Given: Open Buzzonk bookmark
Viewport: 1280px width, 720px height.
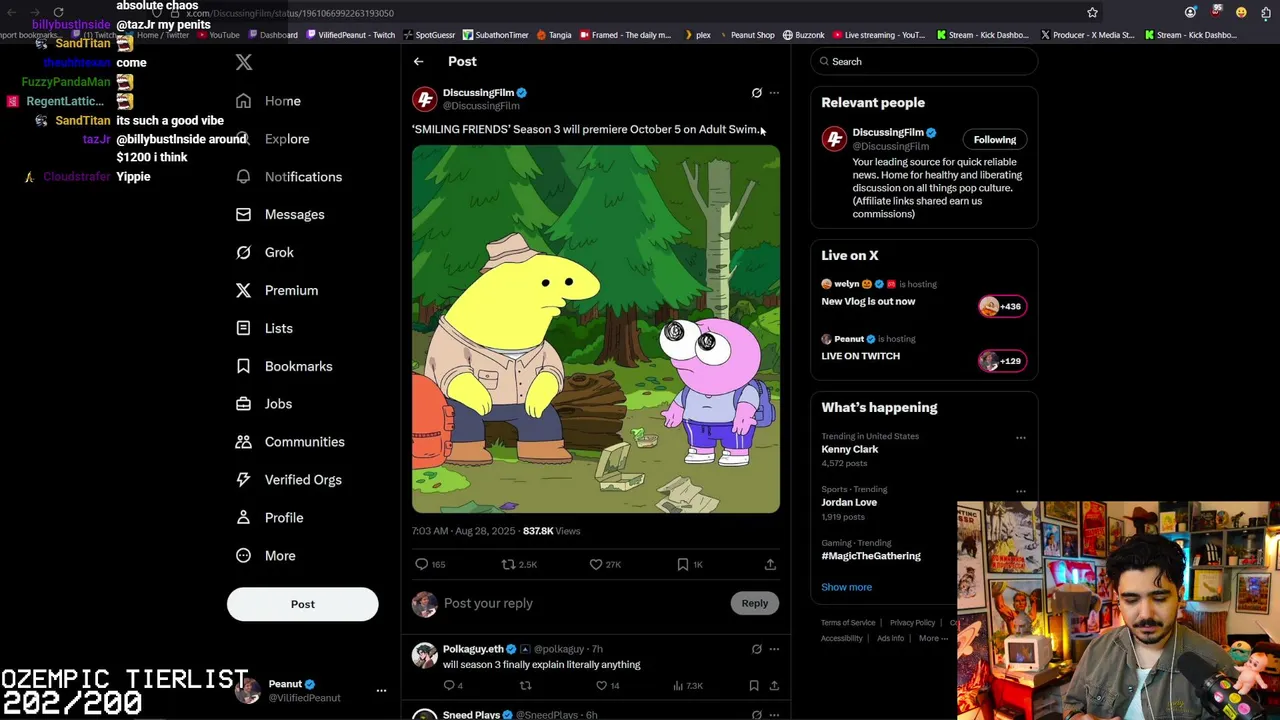Looking at the screenshot, I should click(x=804, y=35).
